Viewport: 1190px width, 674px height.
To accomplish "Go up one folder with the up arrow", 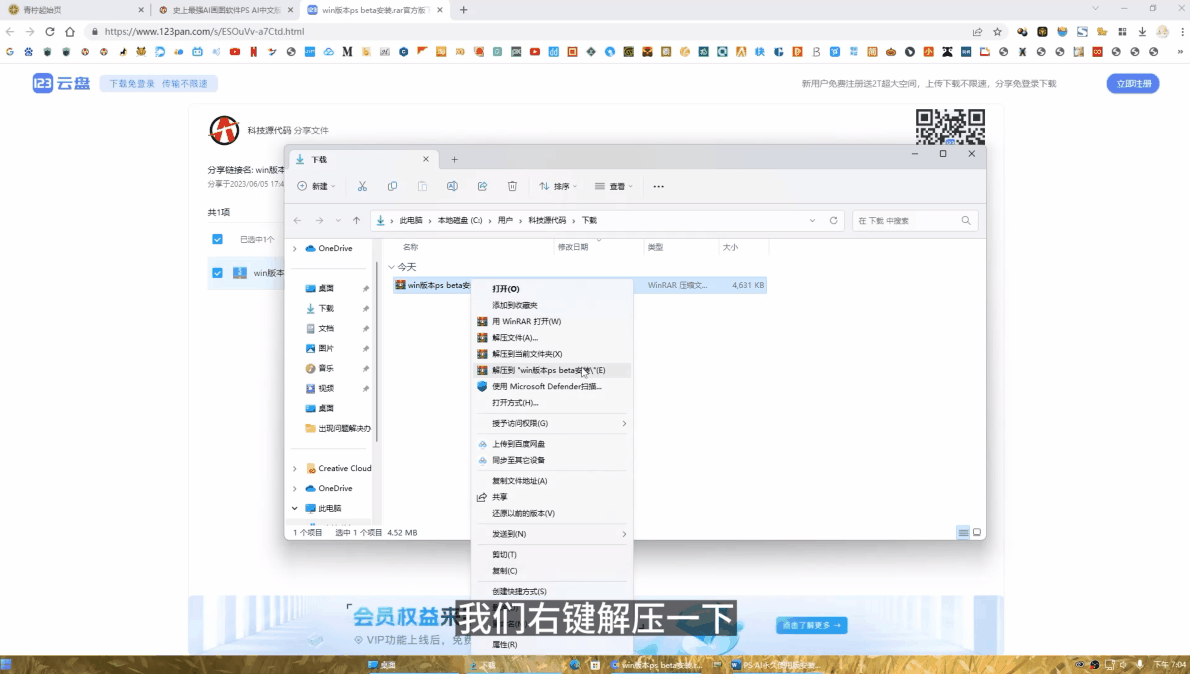I will click(x=357, y=220).
